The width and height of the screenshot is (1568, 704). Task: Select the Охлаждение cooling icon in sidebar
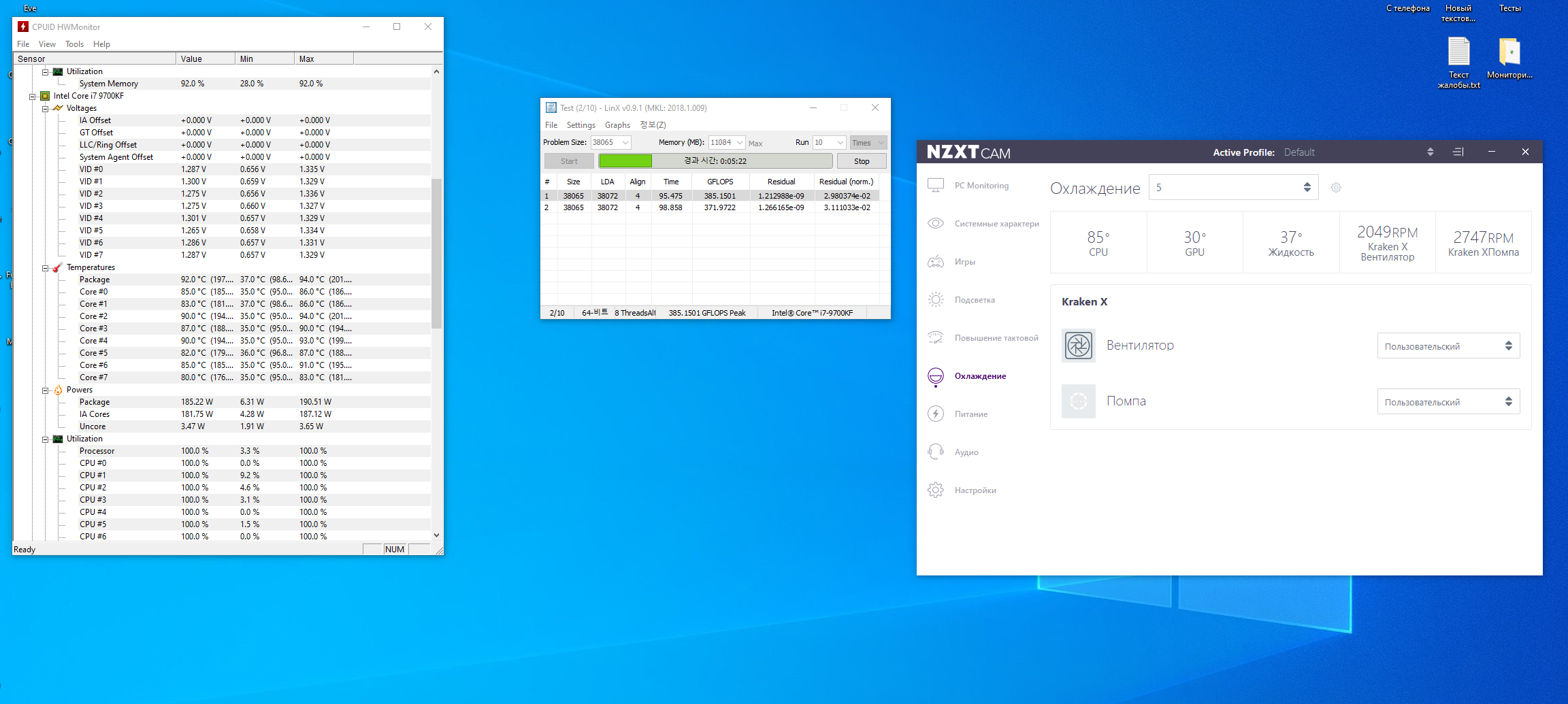936,376
